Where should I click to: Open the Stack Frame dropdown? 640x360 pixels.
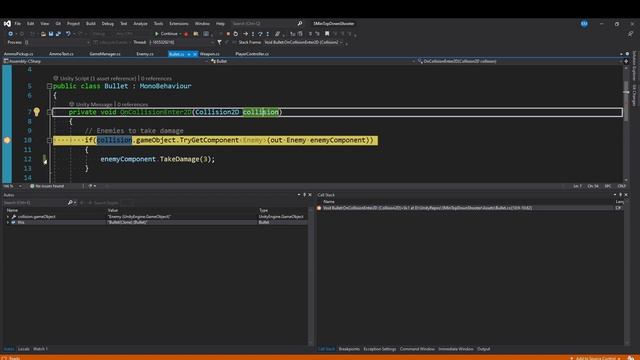(303, 42)
